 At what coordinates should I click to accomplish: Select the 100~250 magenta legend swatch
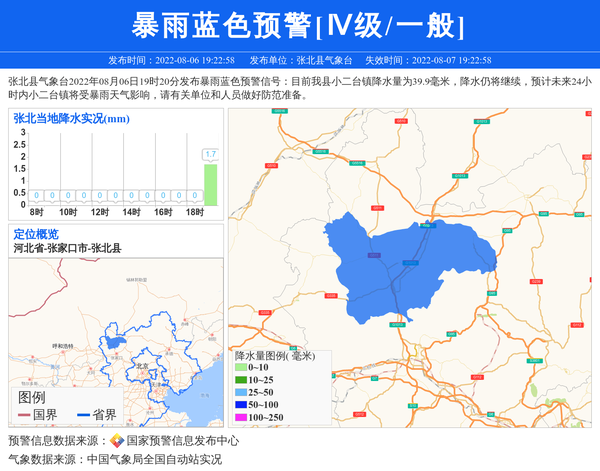(240, 417)
